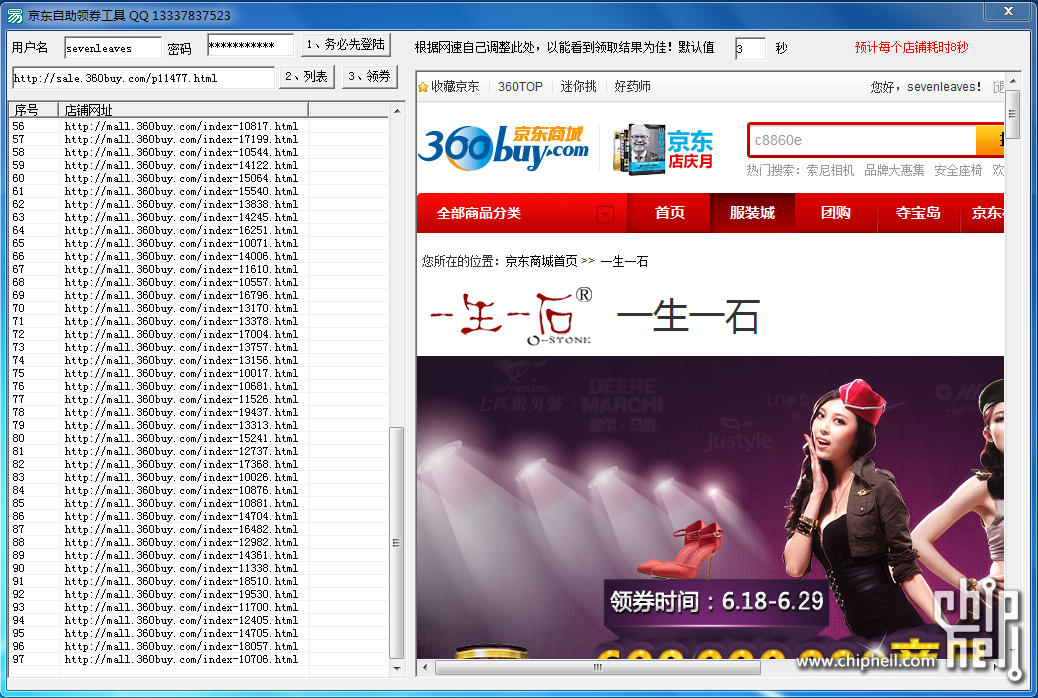Click the app icon in the title bar
The width and height of the screenshot is (1038, 698).
[15, 15]
